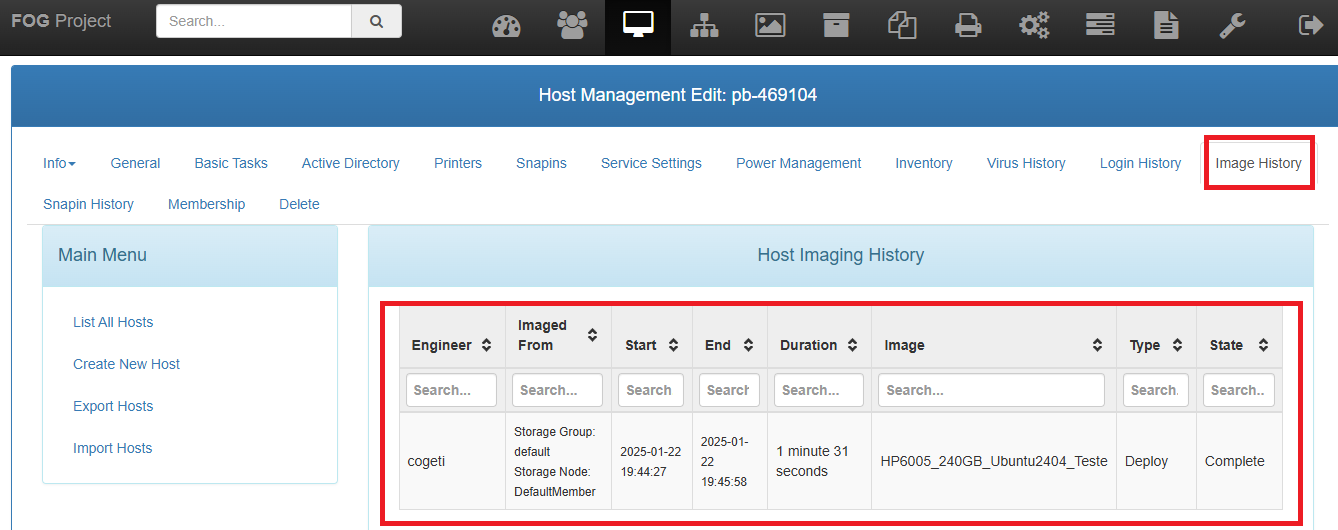Click the List All Hosts link

click(x=113, y=322)
